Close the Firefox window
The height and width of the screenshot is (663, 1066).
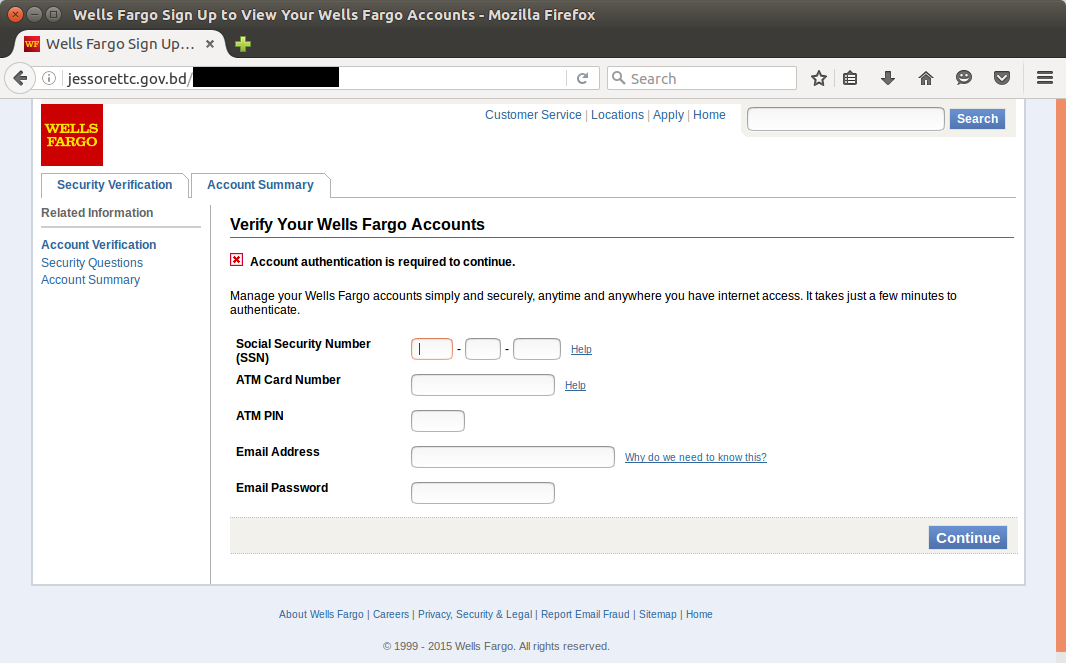tap(15, 14)
